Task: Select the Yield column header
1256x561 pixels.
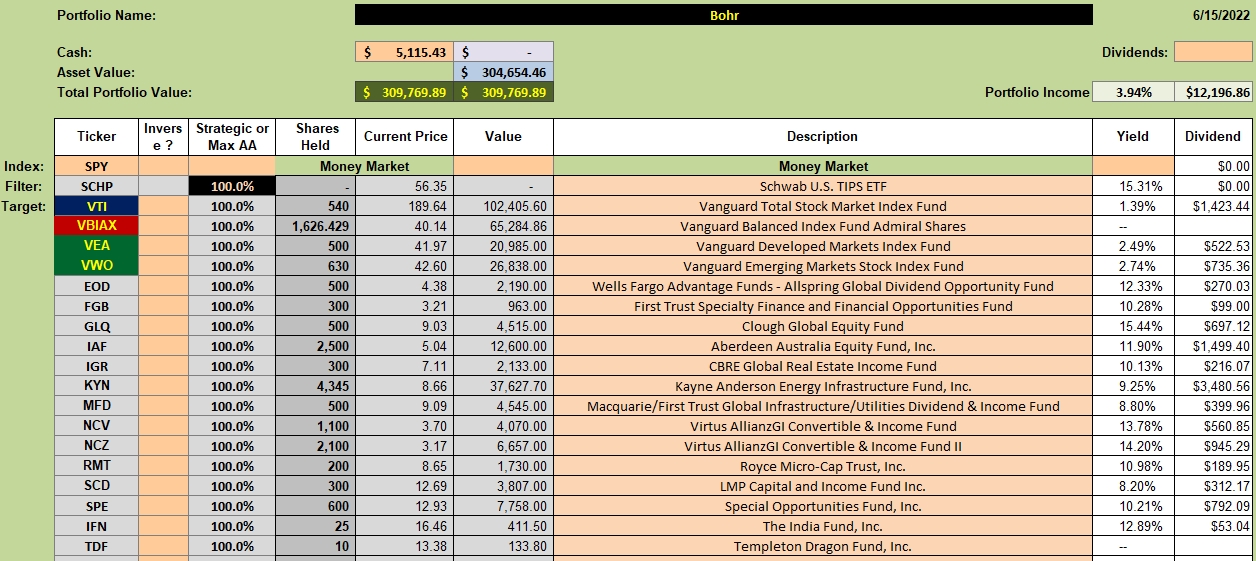Action: click(x=1133, y=137)
